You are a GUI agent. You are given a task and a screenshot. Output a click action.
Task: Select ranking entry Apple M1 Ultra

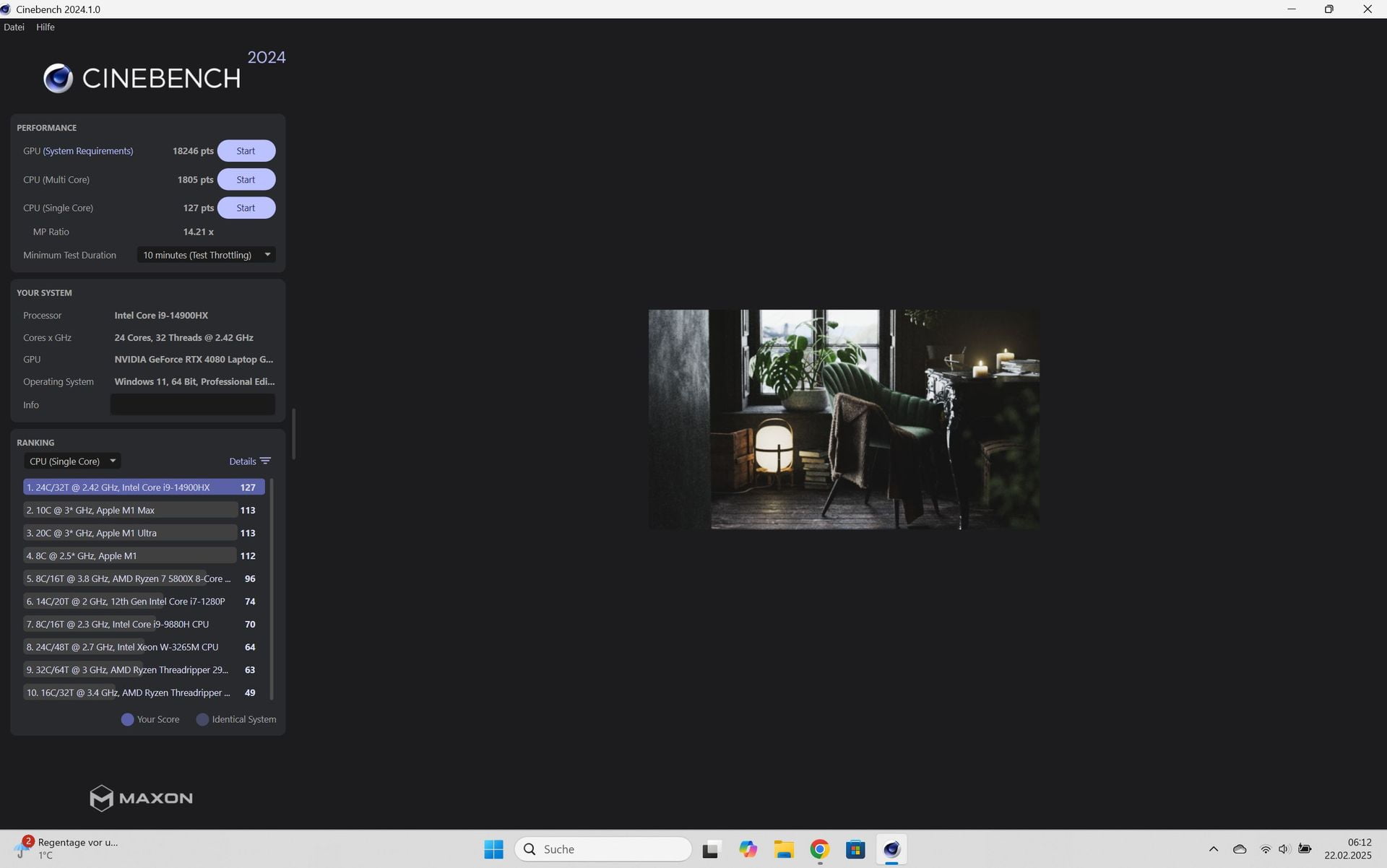(x=144, y=533)
